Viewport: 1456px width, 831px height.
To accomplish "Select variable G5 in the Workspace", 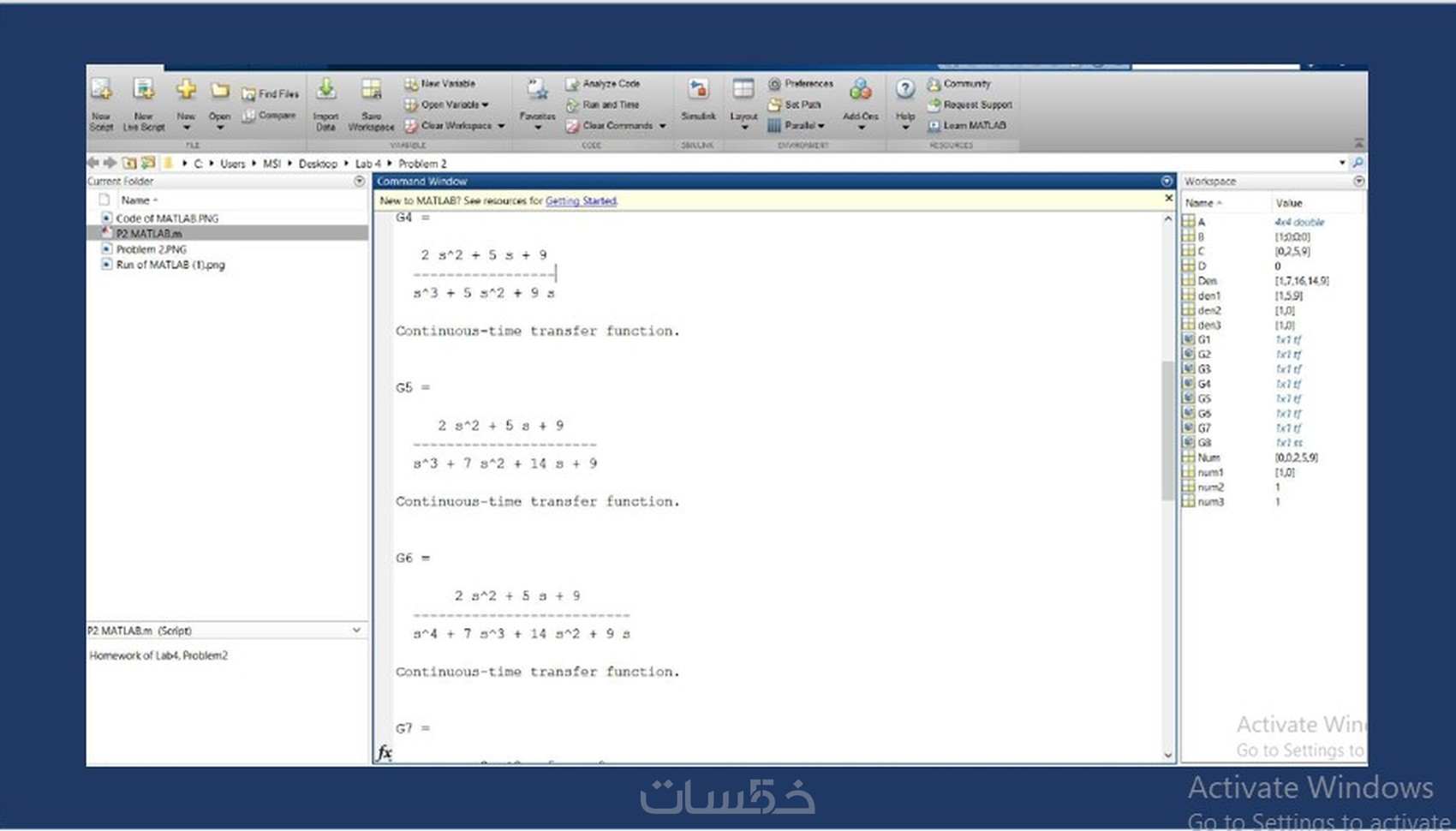I will click(1204, 398).
